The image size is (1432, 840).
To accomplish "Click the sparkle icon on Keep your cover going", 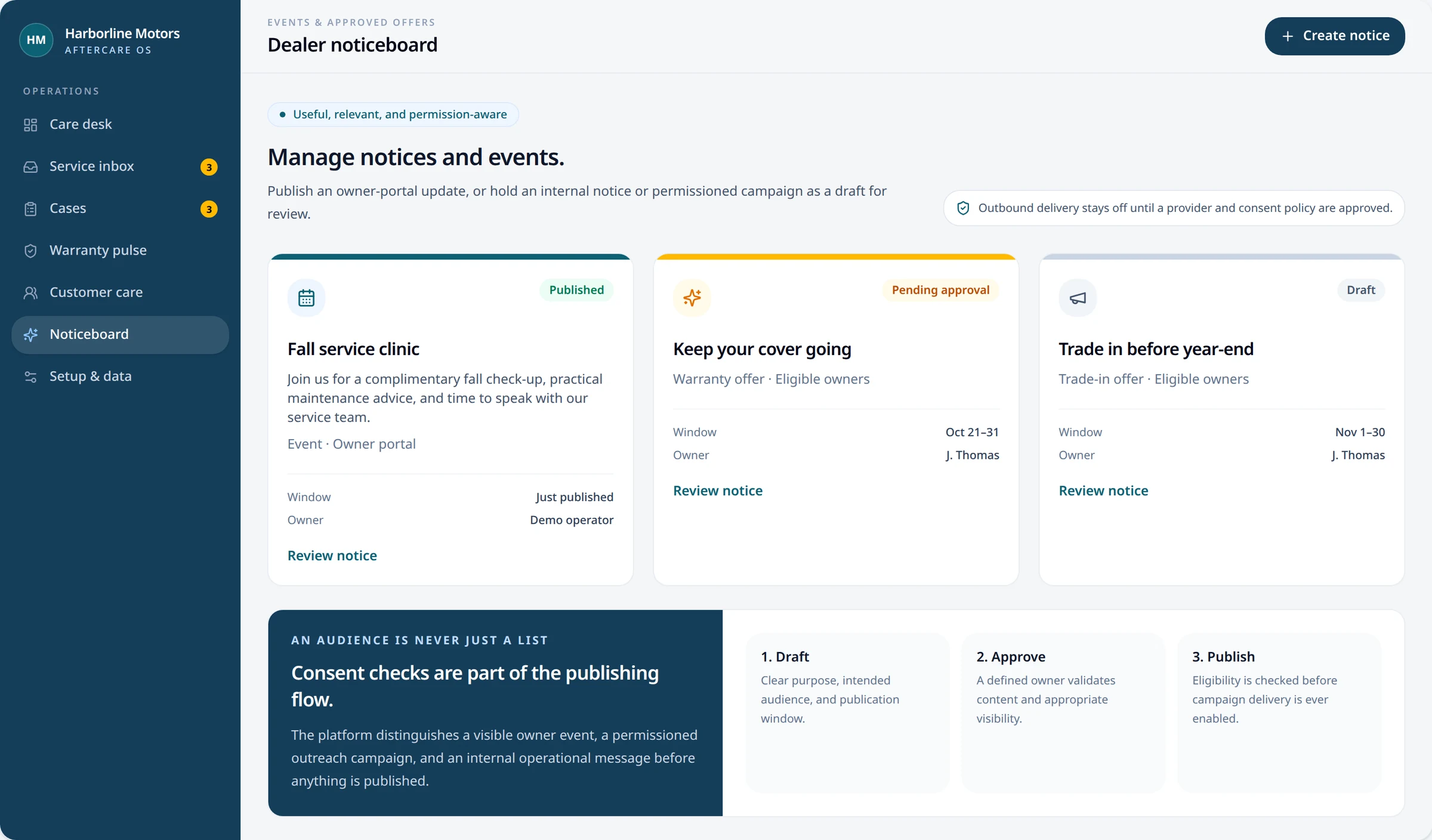I will point(692,298).
